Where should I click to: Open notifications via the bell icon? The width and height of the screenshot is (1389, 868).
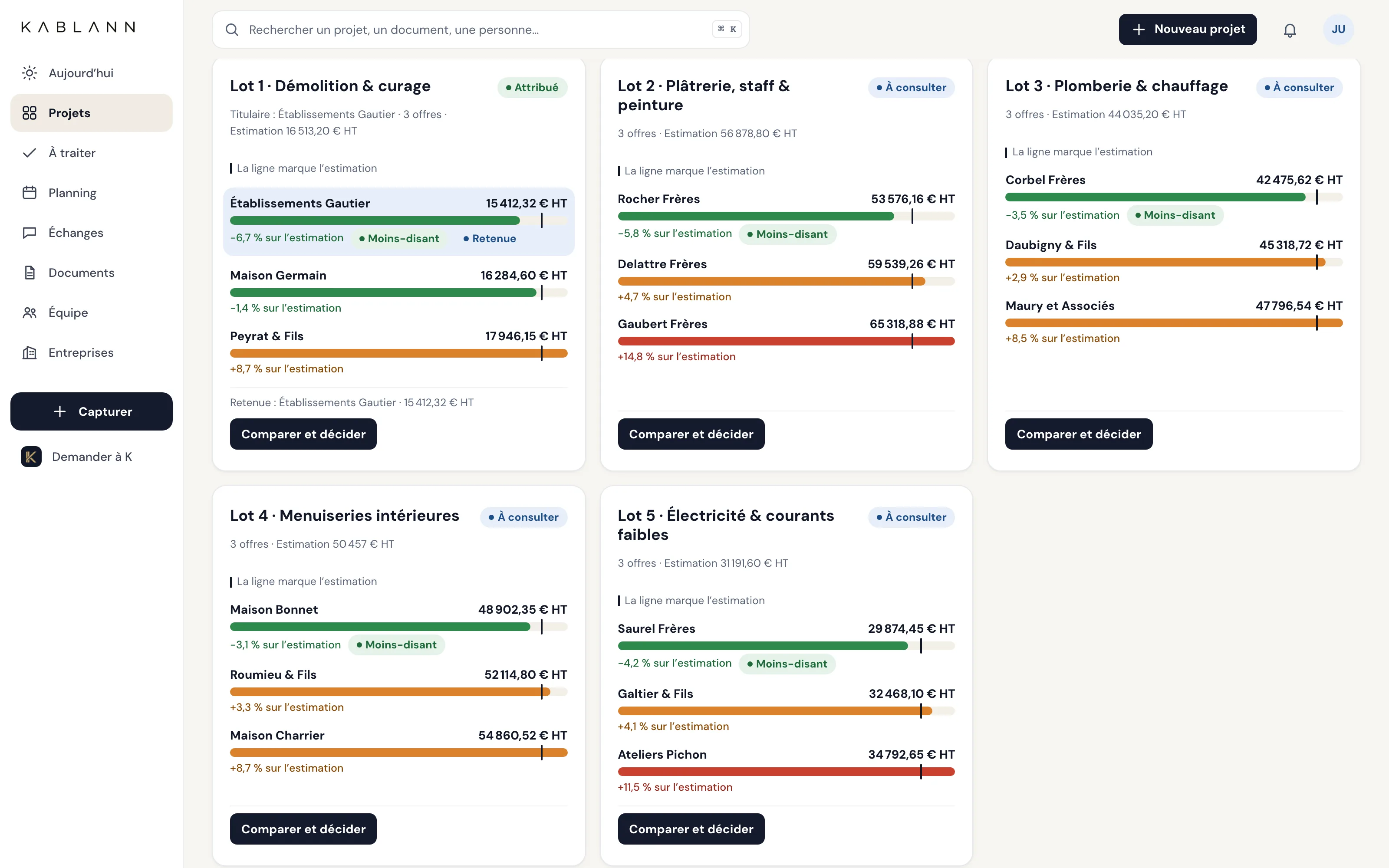[x=1290, y=30]
